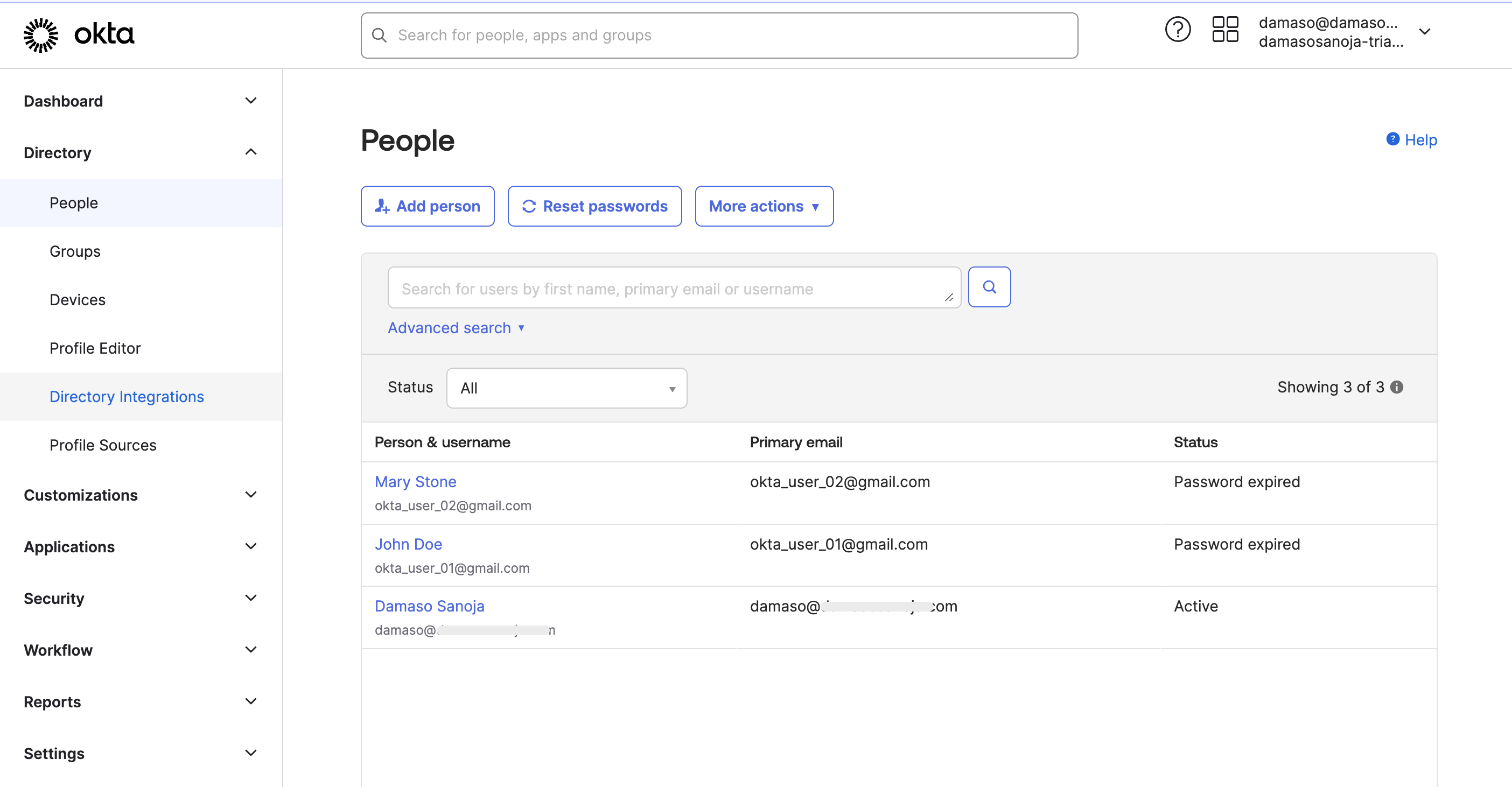Open the help question mark icon
Viewport: 1512px width, 787px height.
(x=1177, y=30)
